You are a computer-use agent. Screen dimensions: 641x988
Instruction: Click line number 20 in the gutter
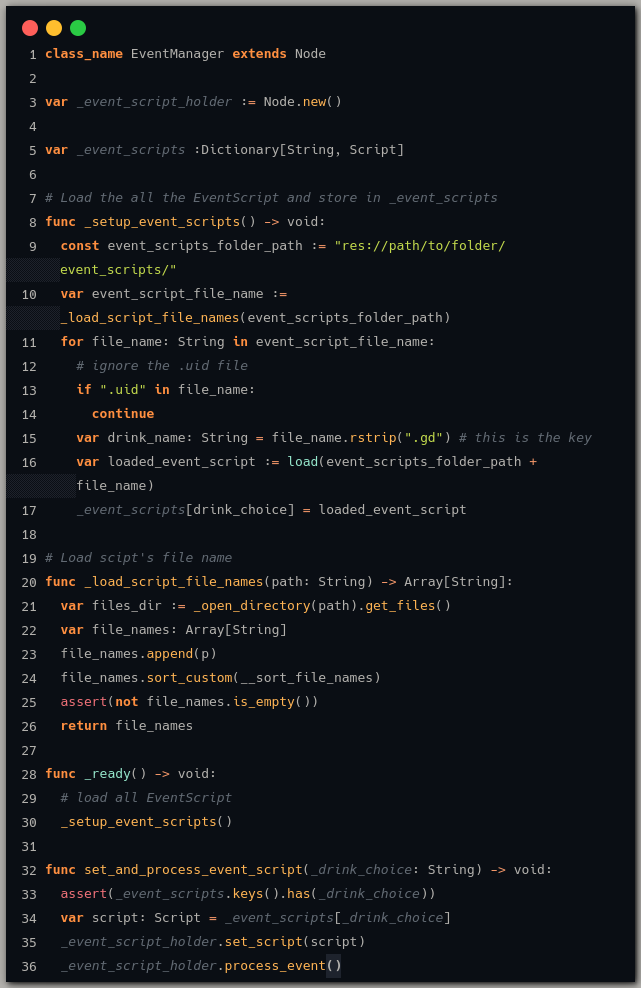click(x=29, y=582)
